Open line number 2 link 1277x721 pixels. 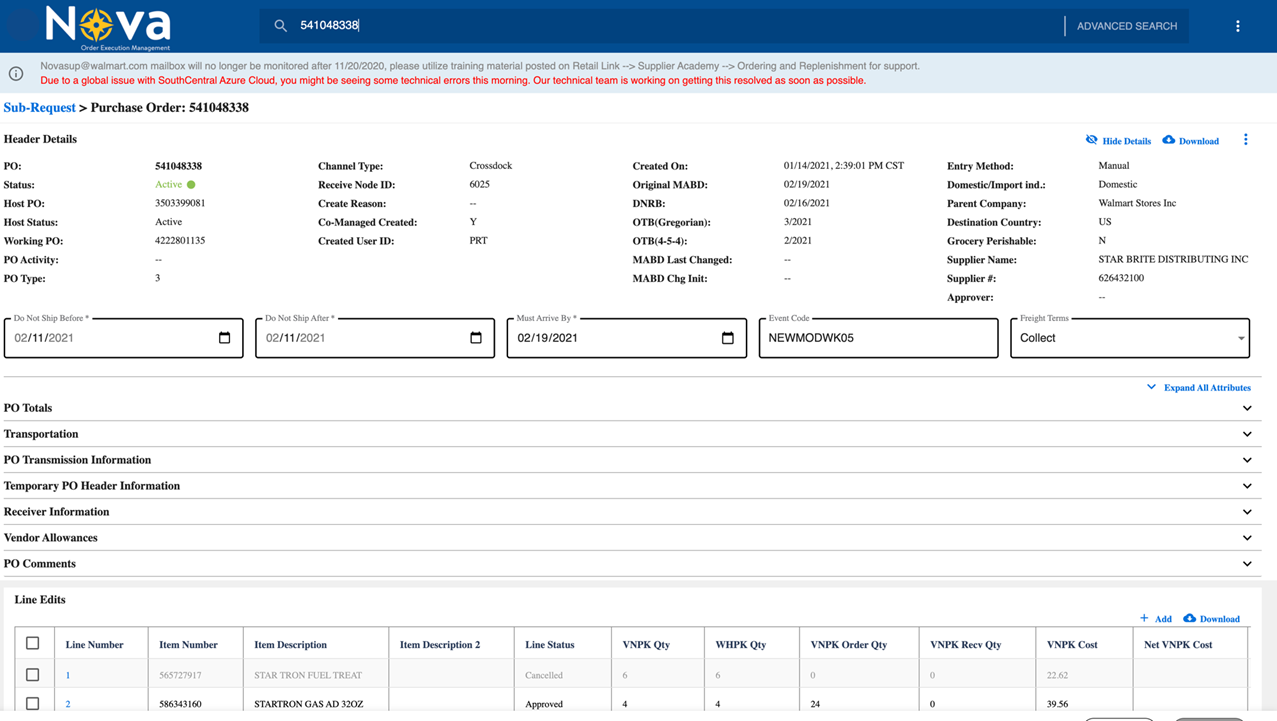pos(68,704)
